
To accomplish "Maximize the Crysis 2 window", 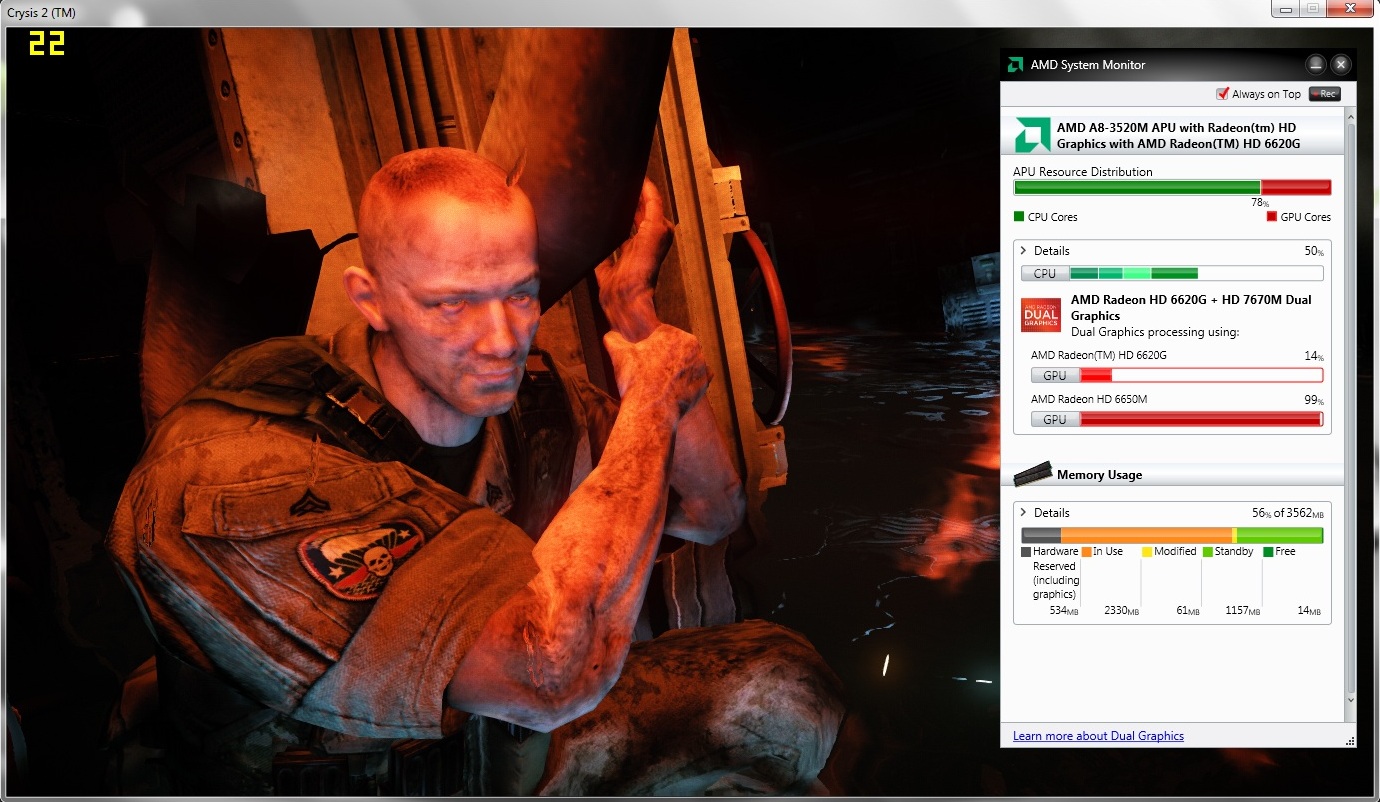I will point(1313,9).
